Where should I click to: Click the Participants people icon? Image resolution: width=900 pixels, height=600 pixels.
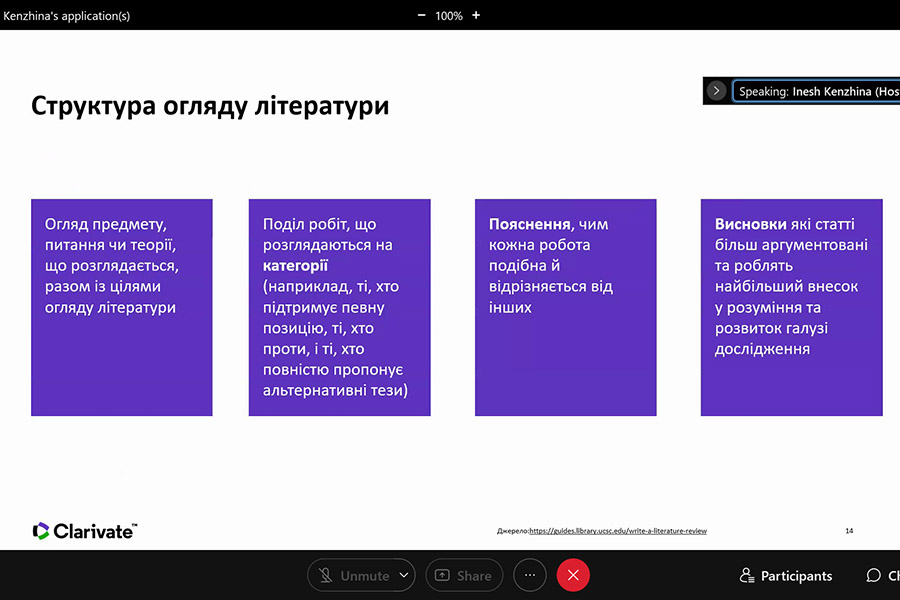tap(746, 576)
